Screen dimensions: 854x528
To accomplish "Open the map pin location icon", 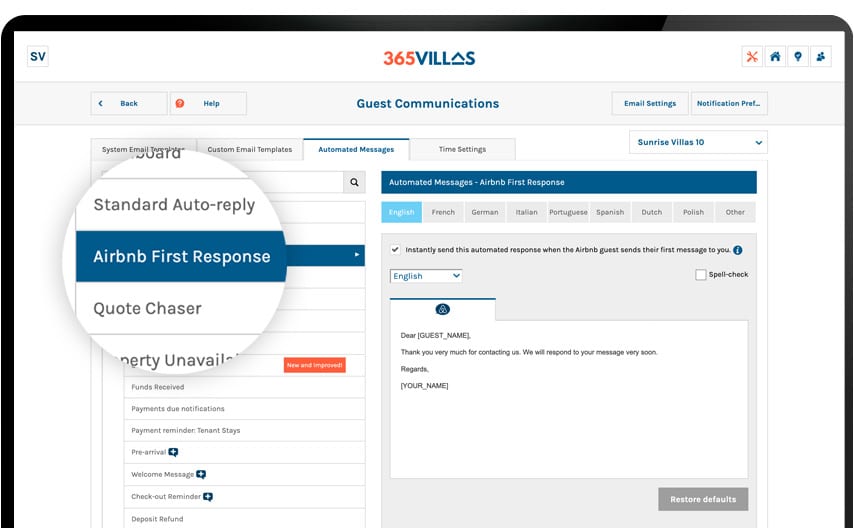I will pos(798,57).
